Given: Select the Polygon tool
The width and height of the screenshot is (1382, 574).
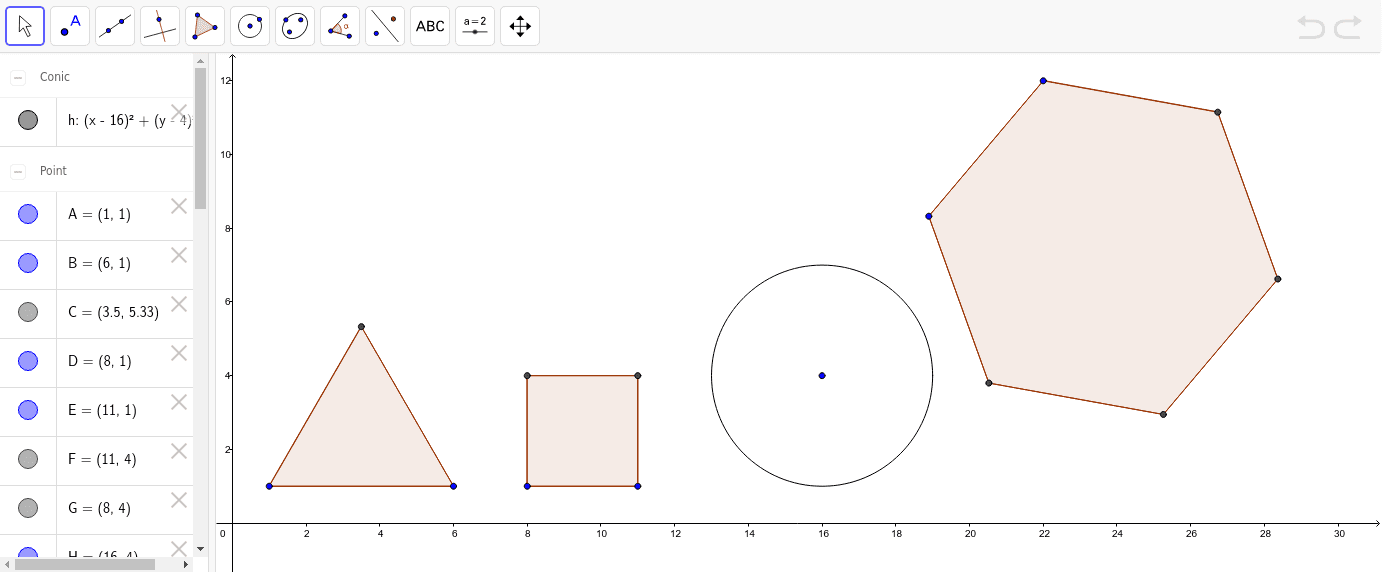Looking at the screenshot, I should click(205, 26).
